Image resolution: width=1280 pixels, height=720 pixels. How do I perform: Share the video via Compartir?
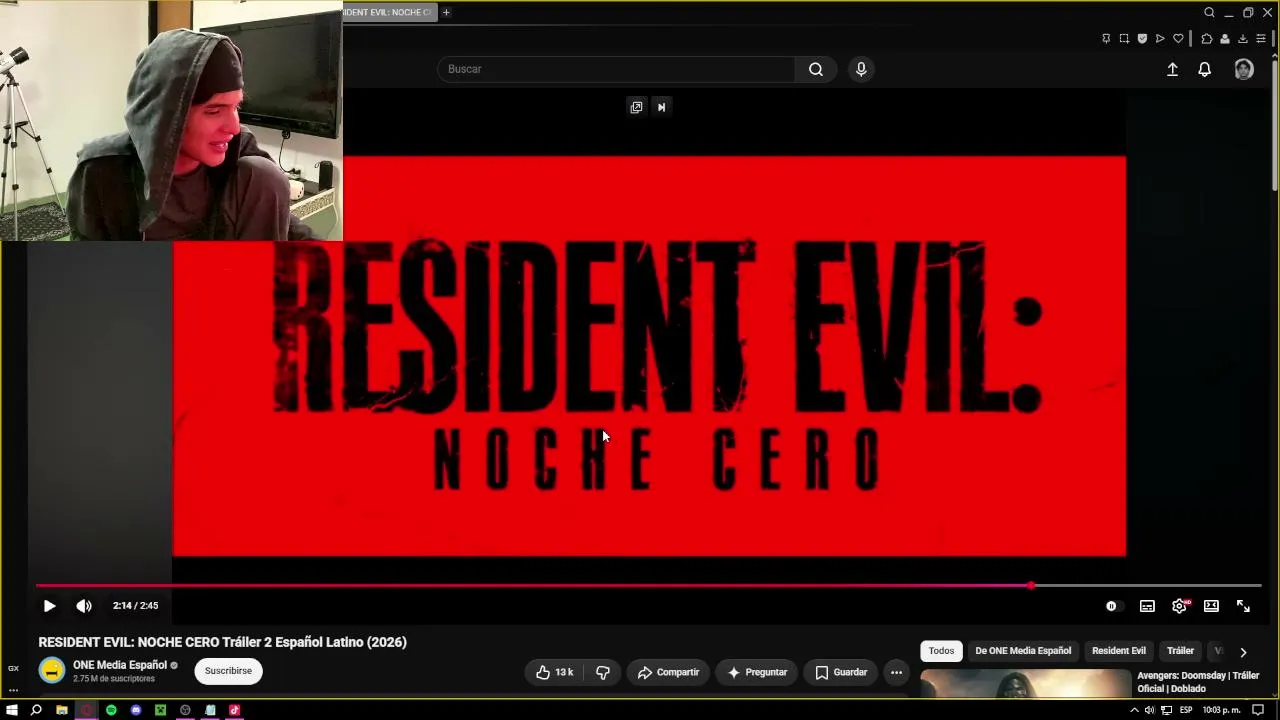[x=668, y=672]
